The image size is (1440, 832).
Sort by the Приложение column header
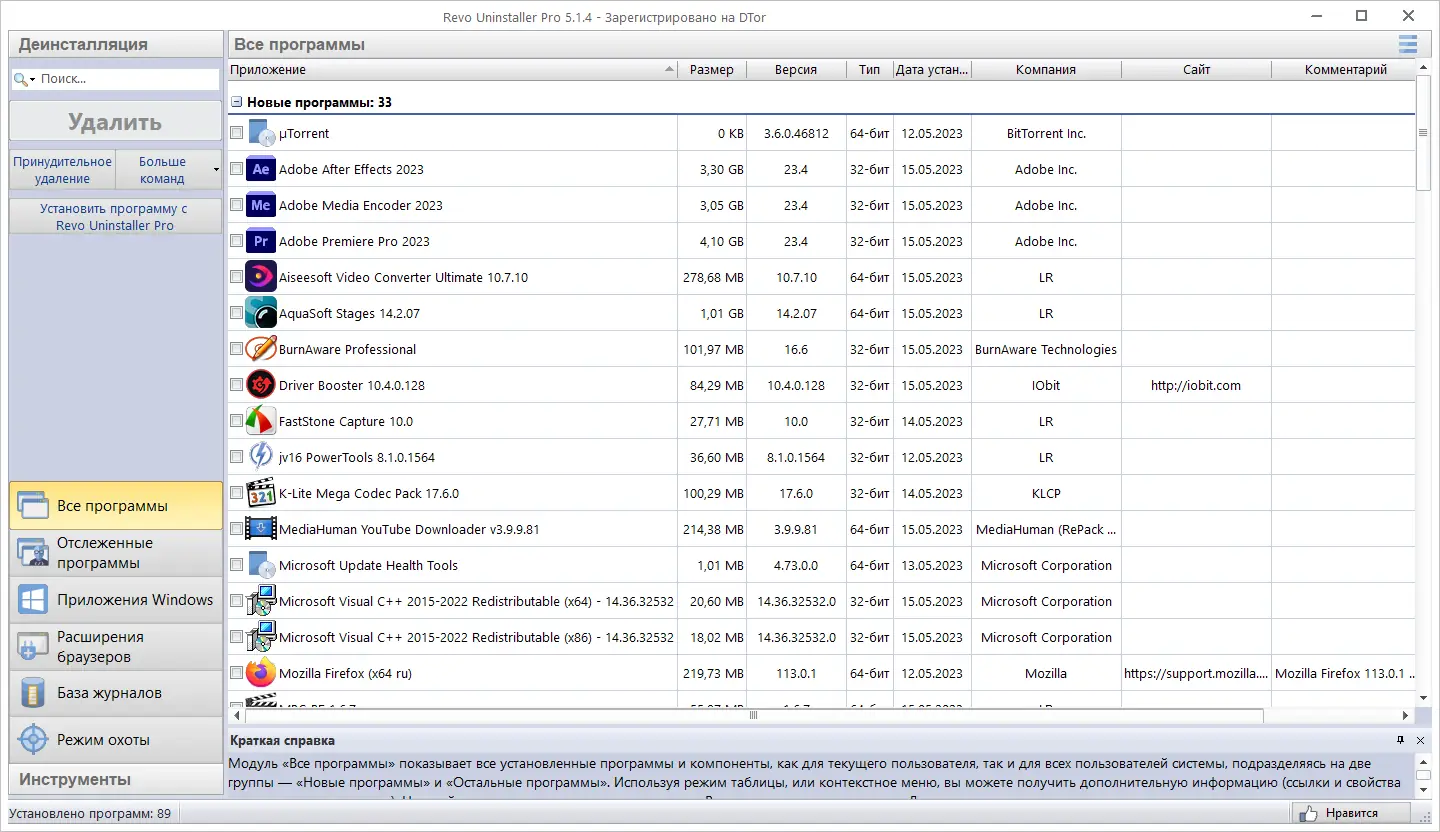pyautogui.click(x=453, y=70)
